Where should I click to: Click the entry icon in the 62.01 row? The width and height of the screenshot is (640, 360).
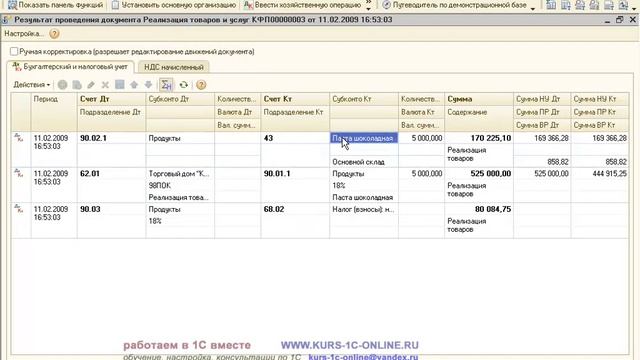(19, 173)
